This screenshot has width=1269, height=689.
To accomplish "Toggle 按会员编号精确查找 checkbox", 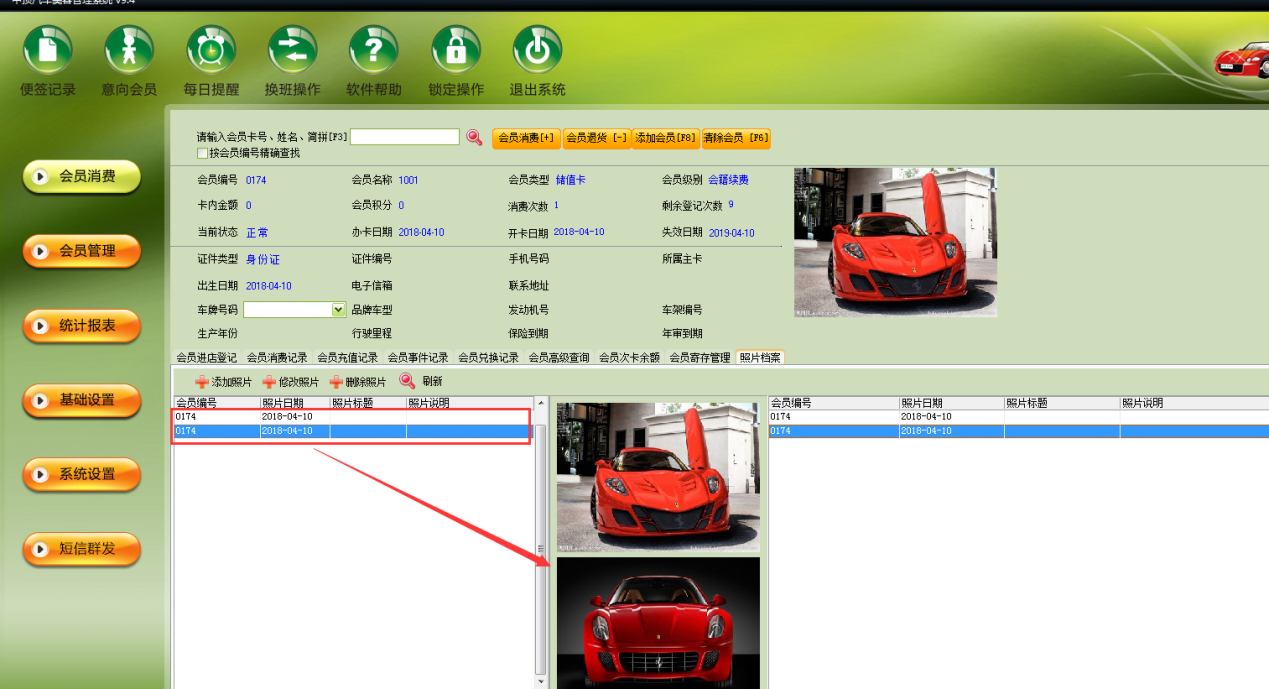I will click(203, 153).
